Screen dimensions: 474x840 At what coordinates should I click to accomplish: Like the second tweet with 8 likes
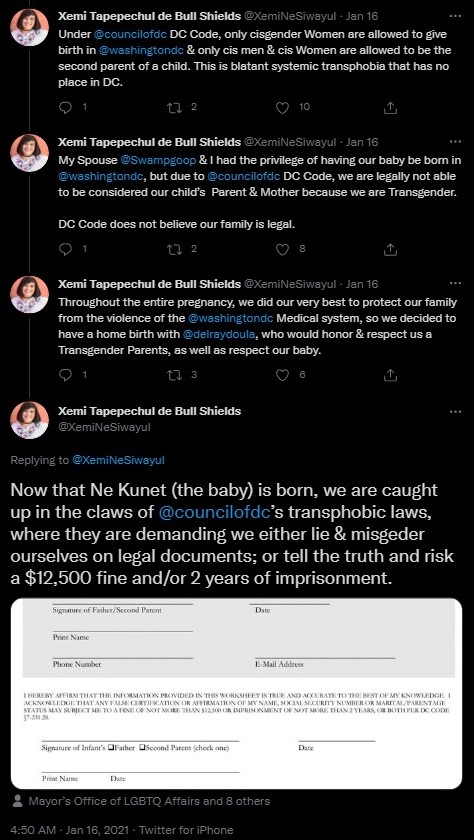282,249
